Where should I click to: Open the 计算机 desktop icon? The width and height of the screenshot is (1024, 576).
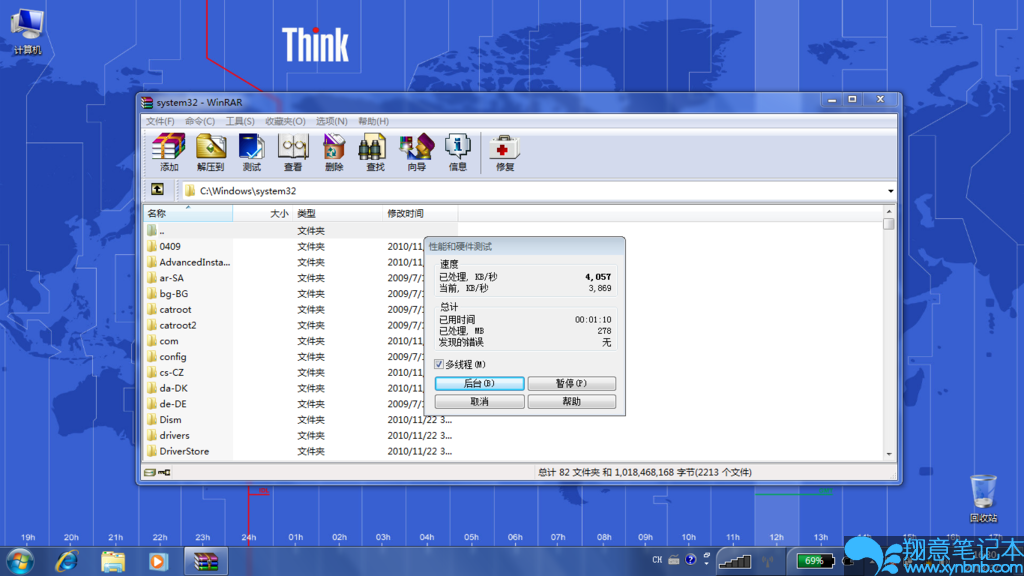pos(27,30)
